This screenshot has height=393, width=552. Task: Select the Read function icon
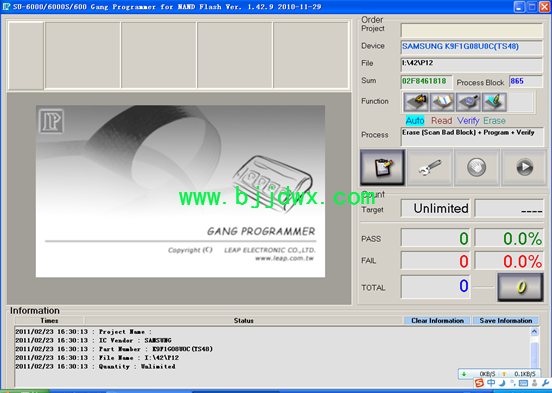tap(442, 102)
